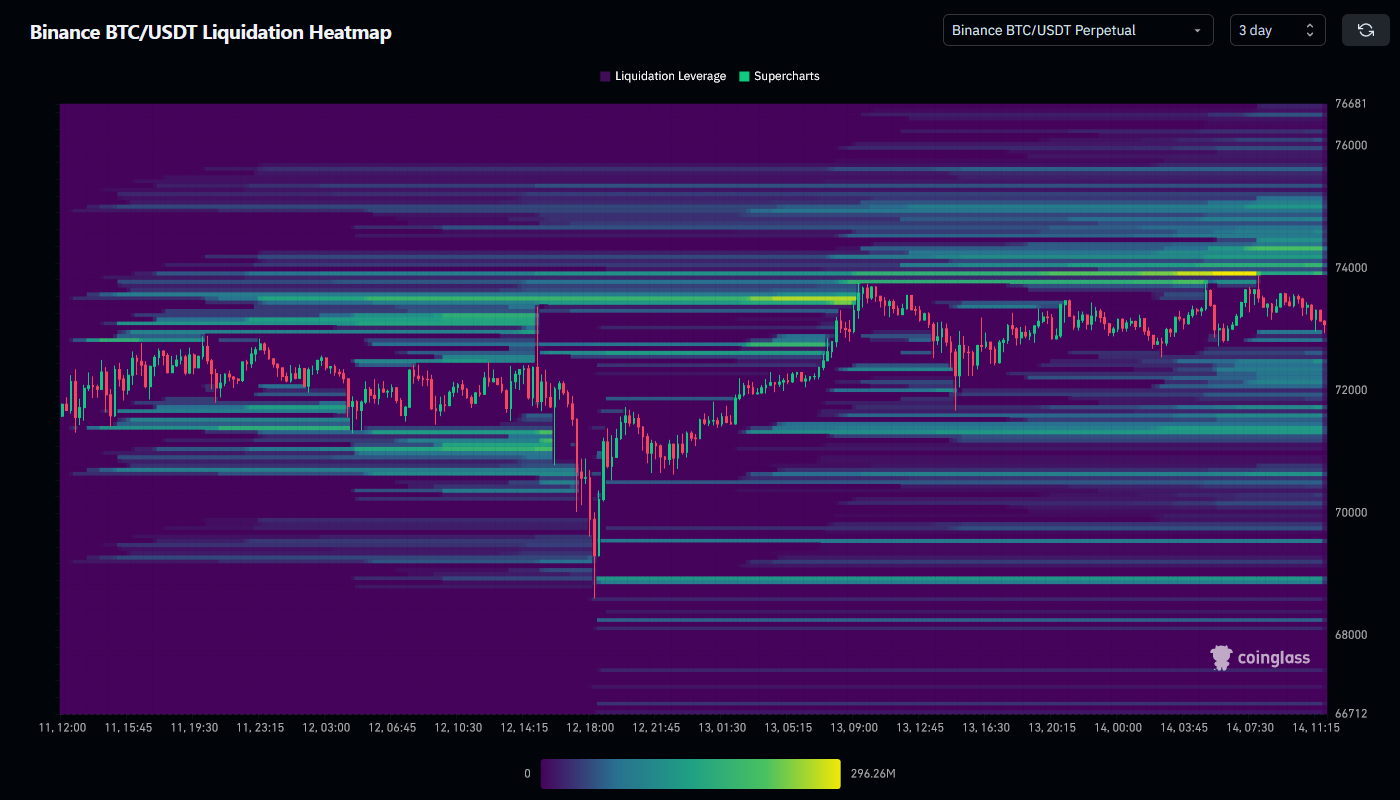This screenshot has width=1400, height=800.
Task: Toggle the Liquidation Leverage legend item
Action: tap(663, 76)
